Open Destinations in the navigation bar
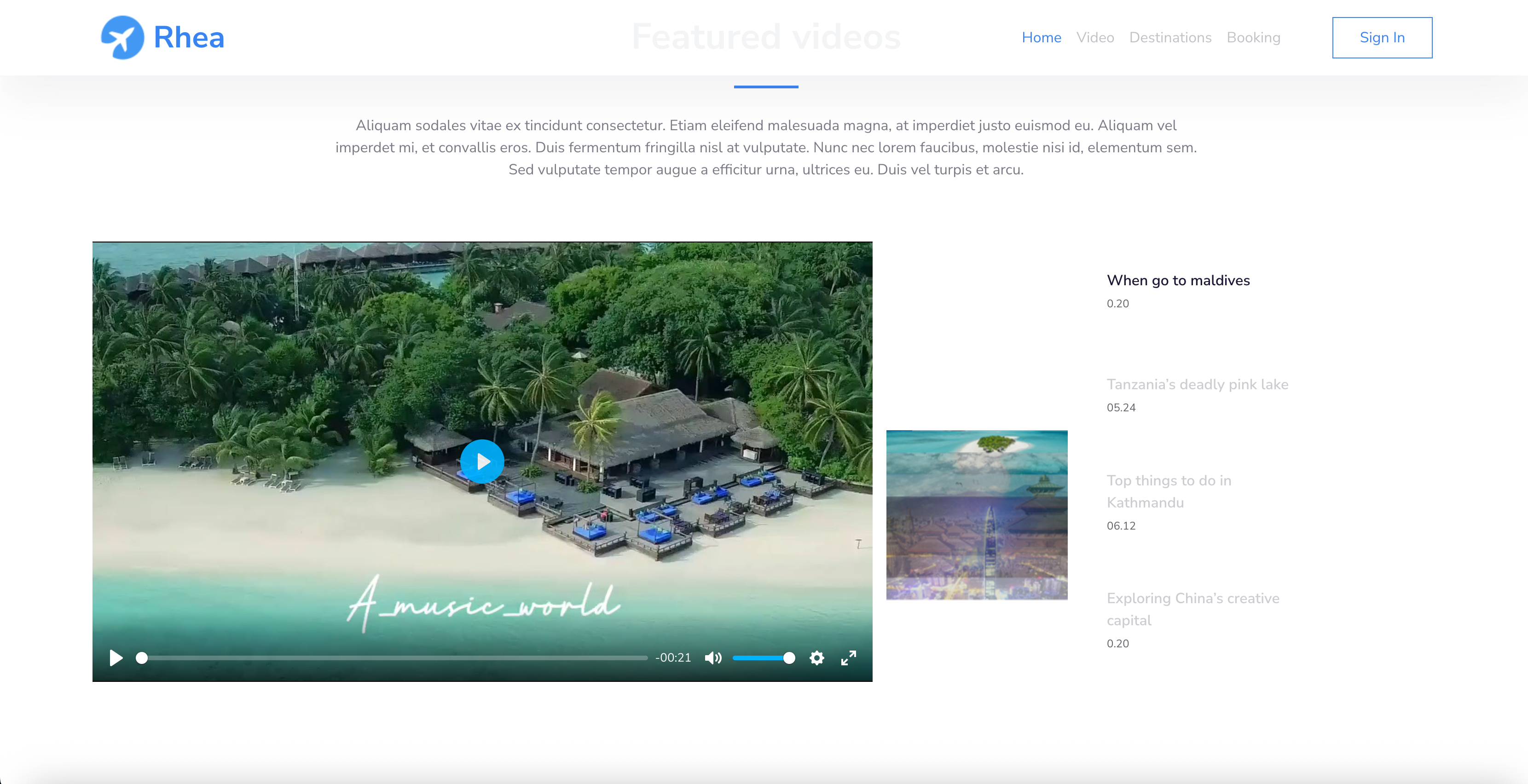Image resolution: width=1528 pixels, height=784 pixels. 1170,37
